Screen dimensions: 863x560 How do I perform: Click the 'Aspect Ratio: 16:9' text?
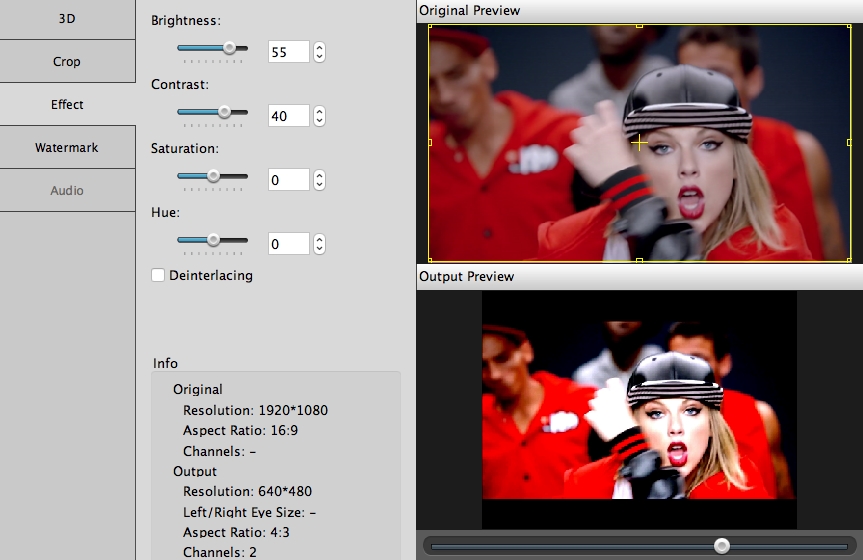(x=241, y=430)
